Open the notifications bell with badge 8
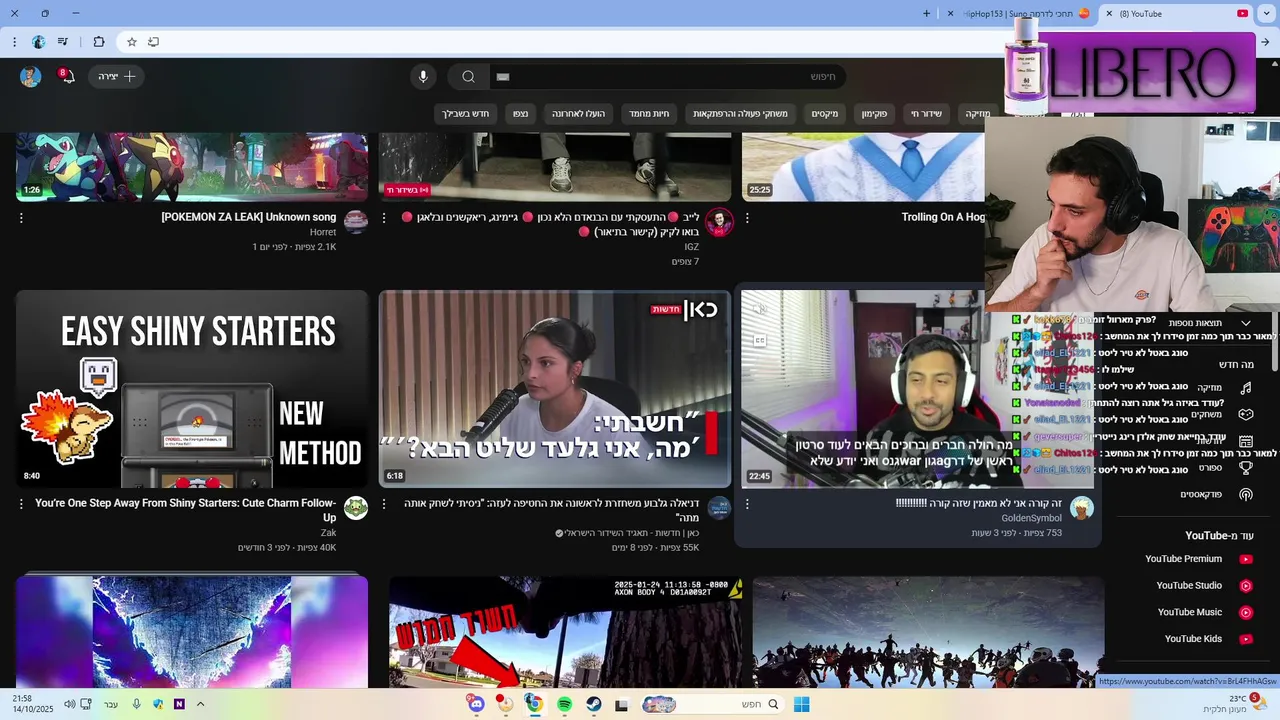The image size is (1280, 720). click(66, 76)
